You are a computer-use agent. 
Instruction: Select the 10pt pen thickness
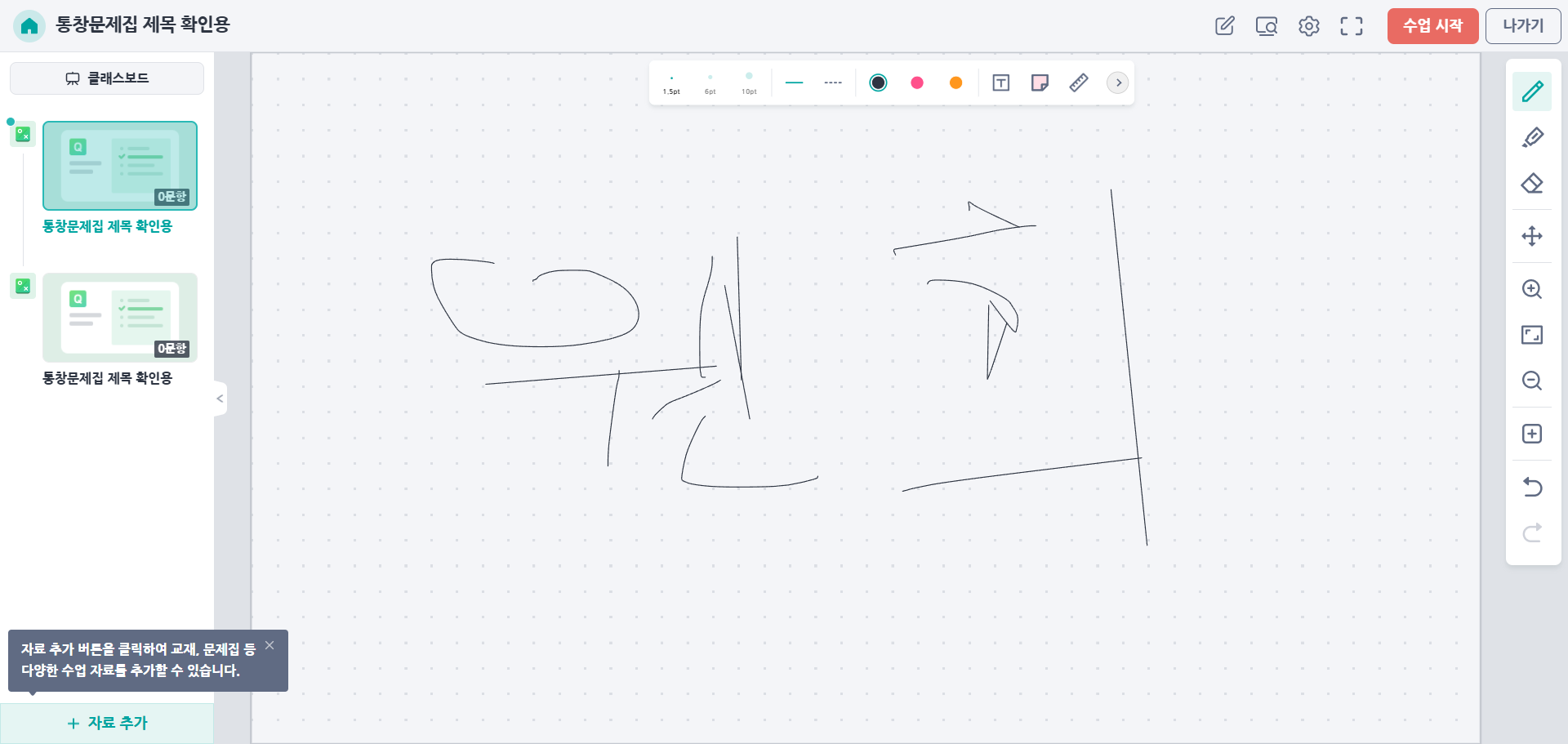(x=749, y=82)
